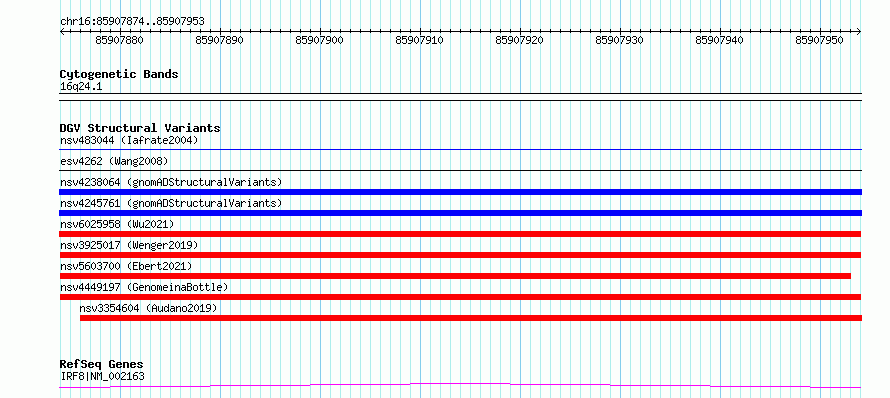Image resolution: width=890 pixels, height=398 pixels.
Task: Click the nsv6025958 (Wu2021) label
Action: point(117,224)
